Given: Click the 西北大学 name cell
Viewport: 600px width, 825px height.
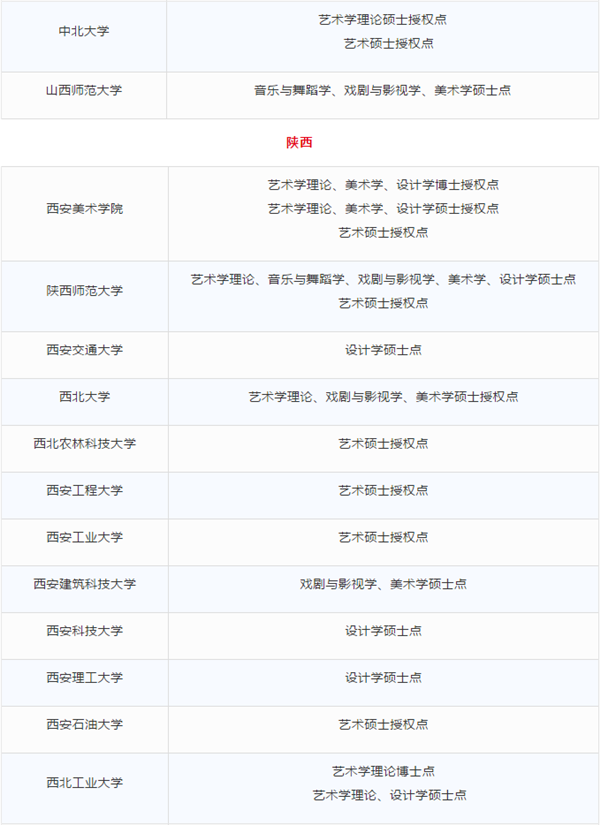Looking at the screenshot, I should click(84, 397).
